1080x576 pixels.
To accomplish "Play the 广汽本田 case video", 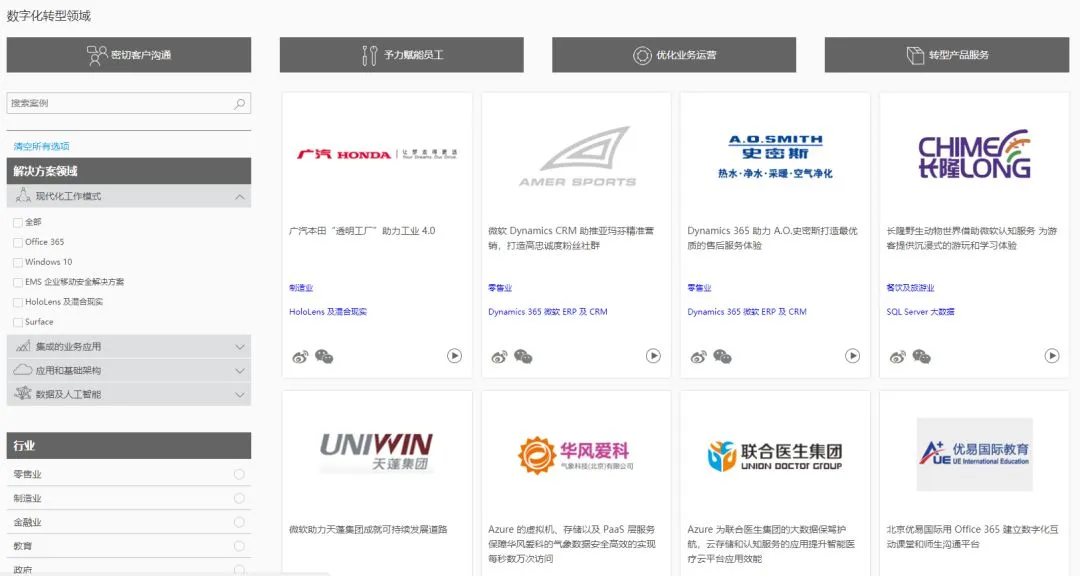I will [455, 356].
